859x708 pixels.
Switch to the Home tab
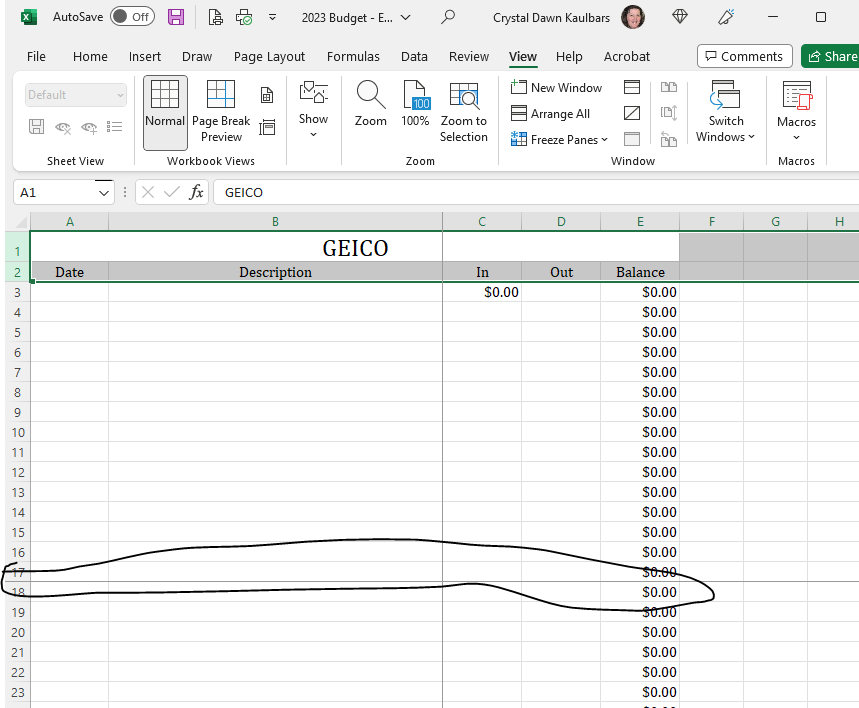[90, 56]
